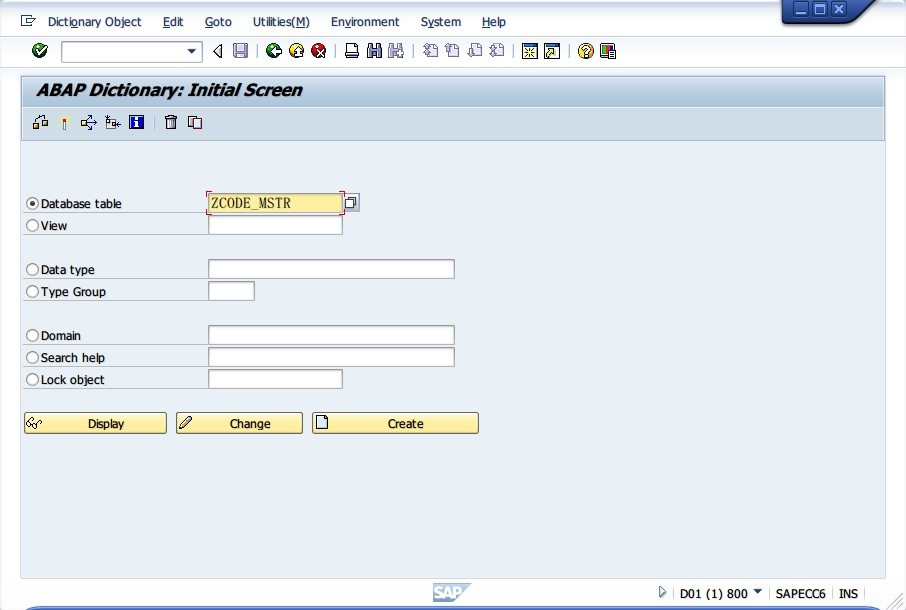906x610 pixels.
Task: Select the Database table radio button
Action: point(32,203)
